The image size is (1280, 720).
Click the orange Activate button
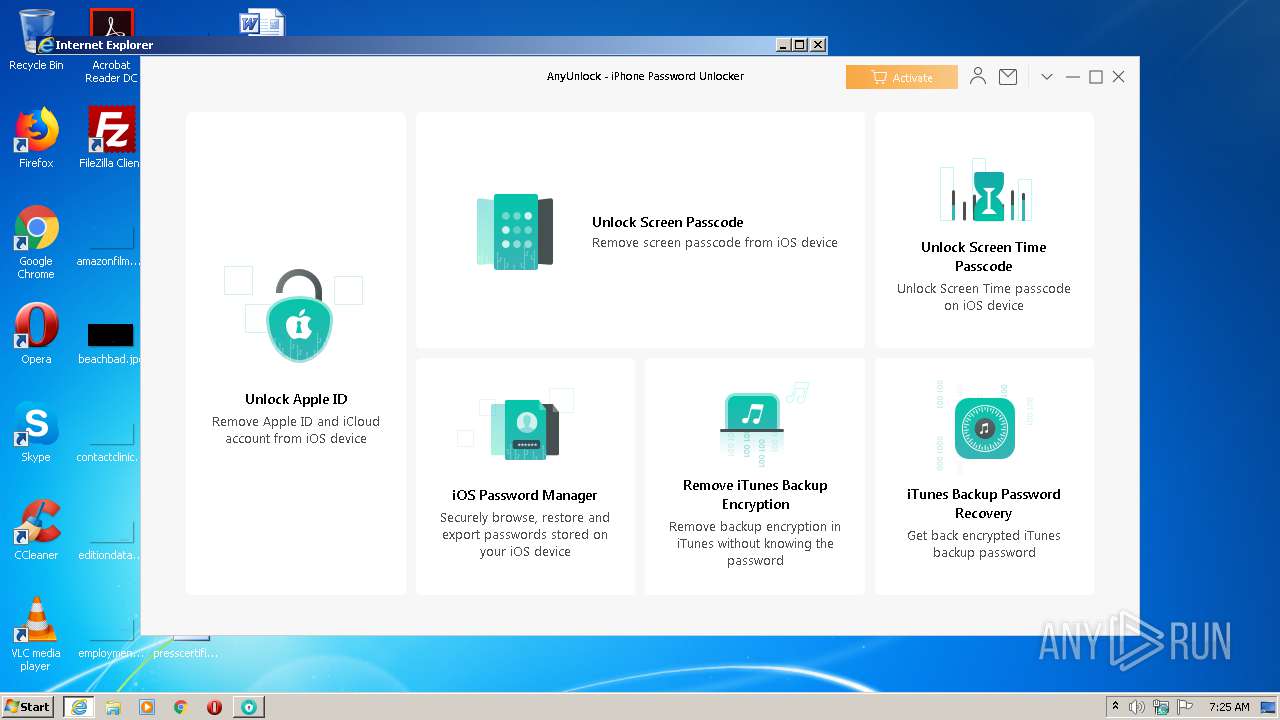(x=901, y=77)
